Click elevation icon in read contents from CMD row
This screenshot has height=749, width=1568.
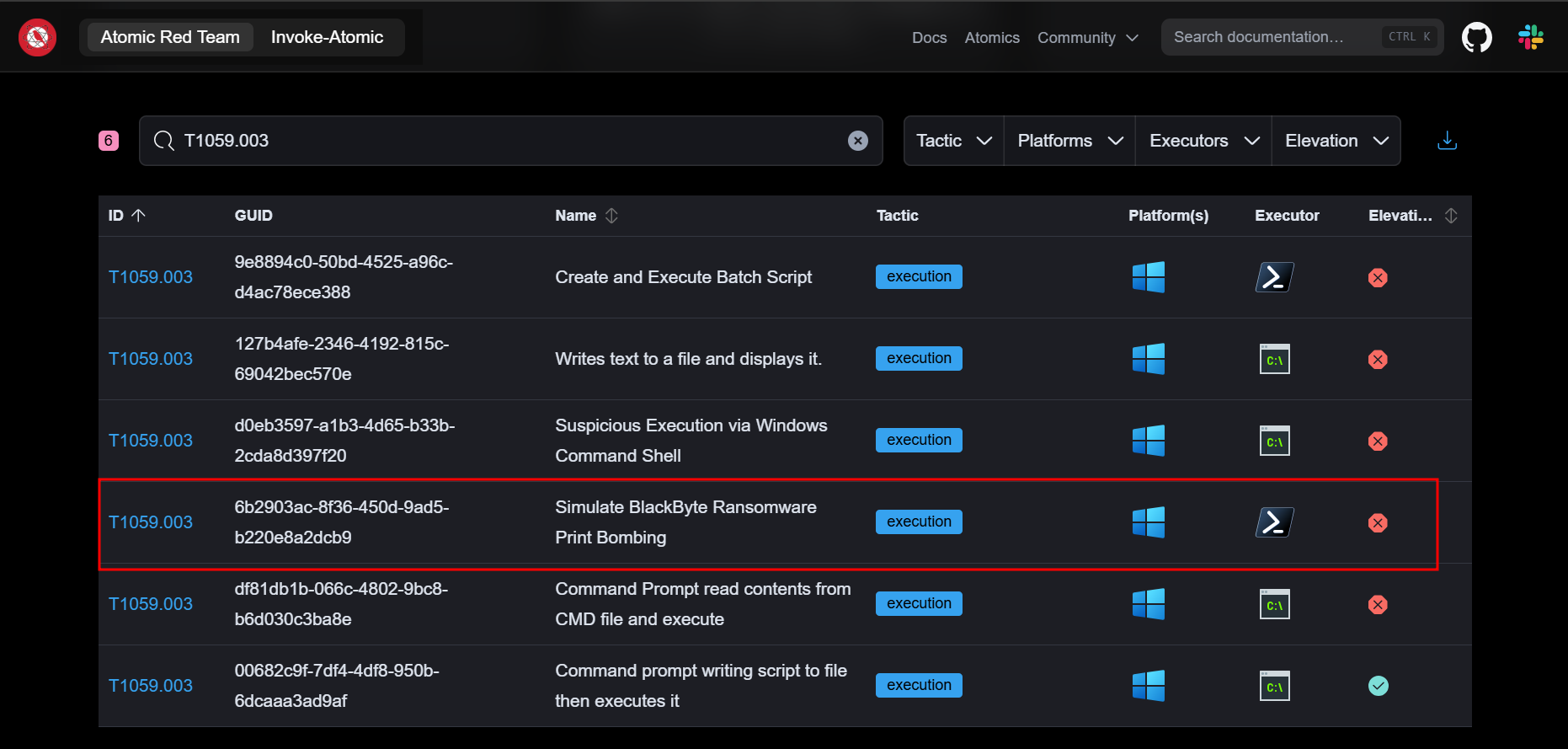tap(1378, 605)
